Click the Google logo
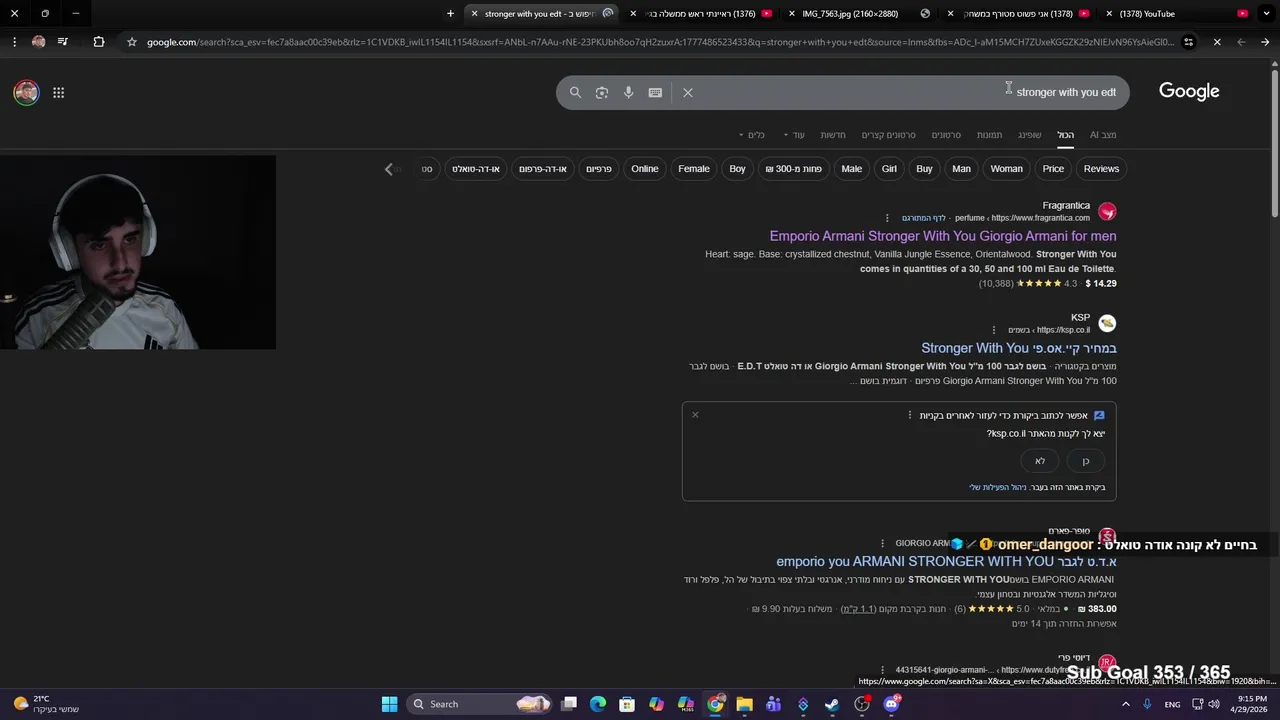Image resolution: width=1280 pixels, height=720 pixels. tap(1189, 91)
